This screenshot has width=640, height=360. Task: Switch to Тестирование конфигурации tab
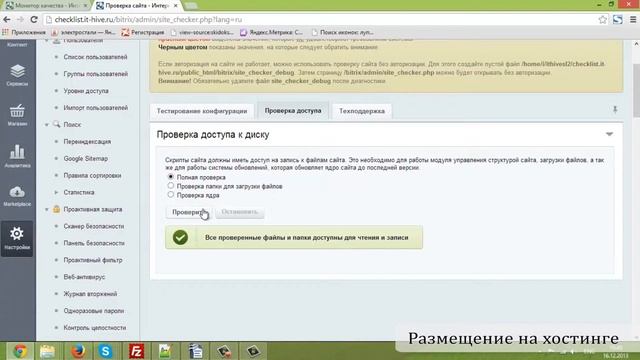(202, 111)
